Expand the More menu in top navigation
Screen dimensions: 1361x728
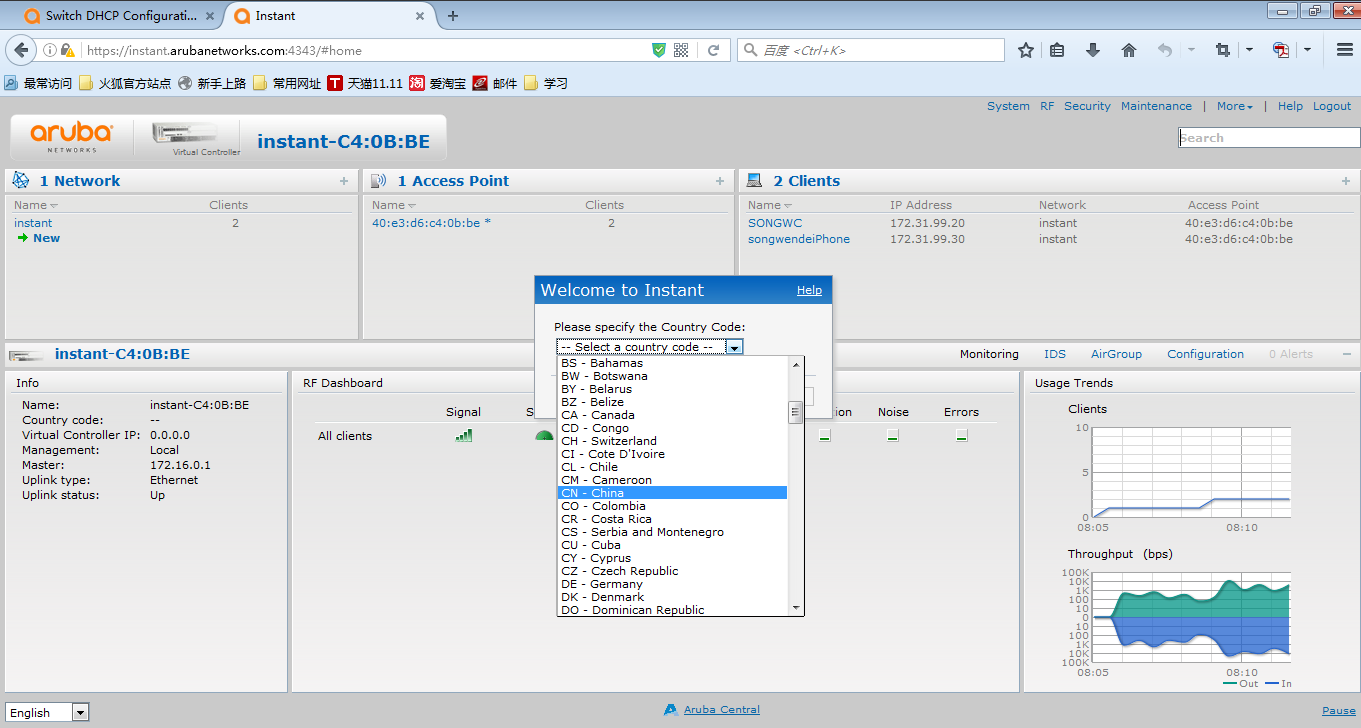coord(1234,106)
